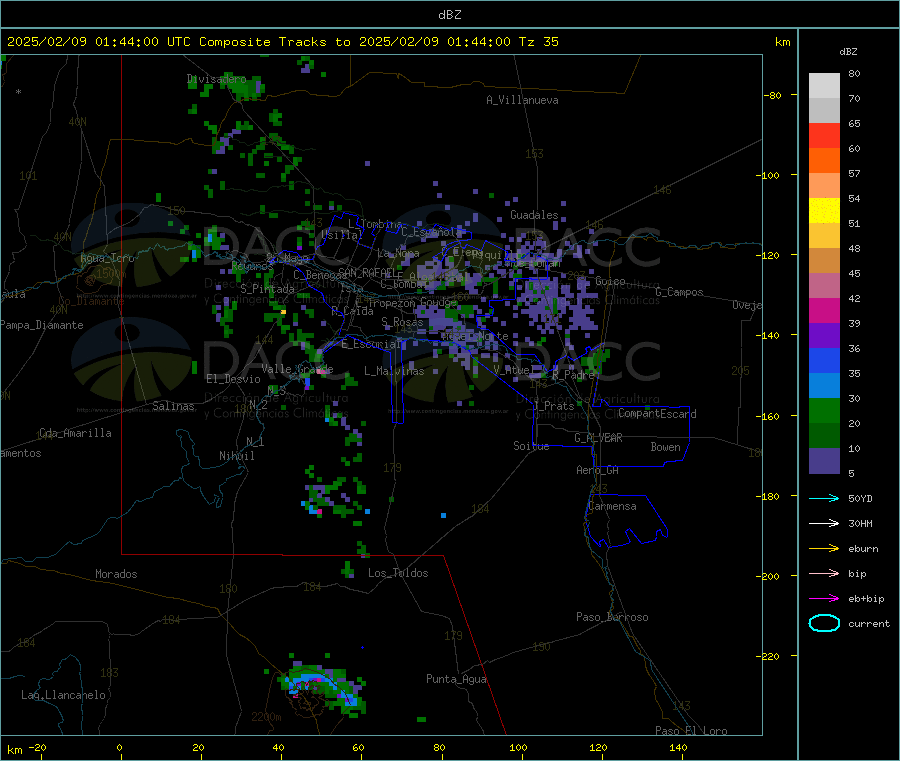Click the '2025/02/09 01:44:00 UTC' timestamp text

click(x=99, y=42)
